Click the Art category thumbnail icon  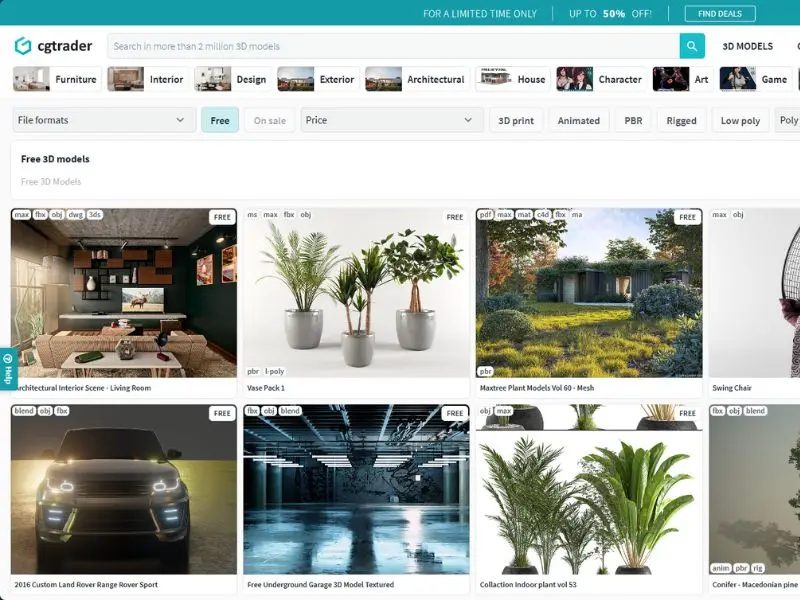[x=671, y=79]
